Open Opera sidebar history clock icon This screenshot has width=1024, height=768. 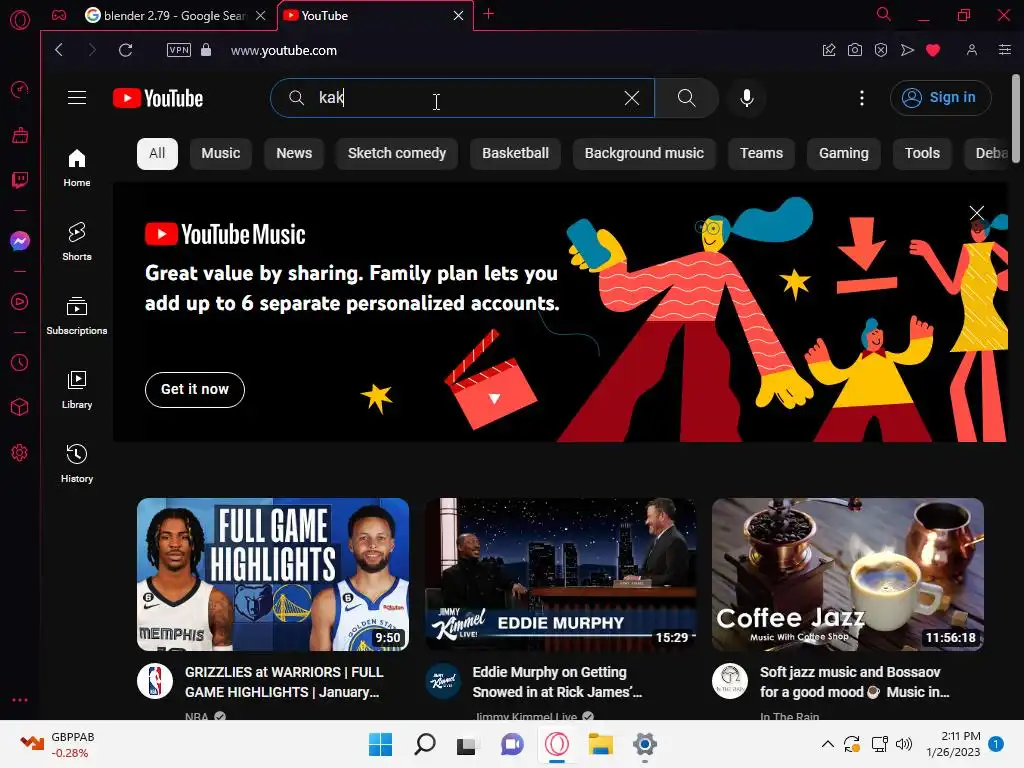20,362
